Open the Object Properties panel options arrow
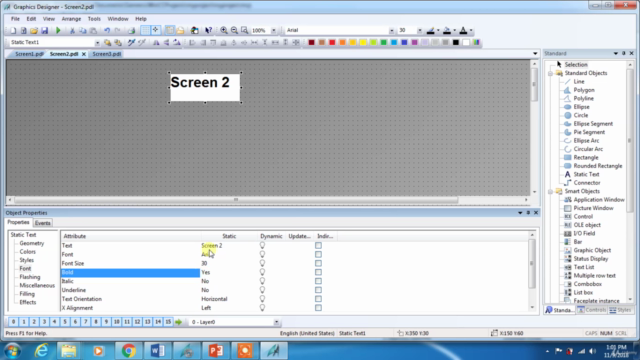This screenshot has height=360, width=640. [520, 213]
